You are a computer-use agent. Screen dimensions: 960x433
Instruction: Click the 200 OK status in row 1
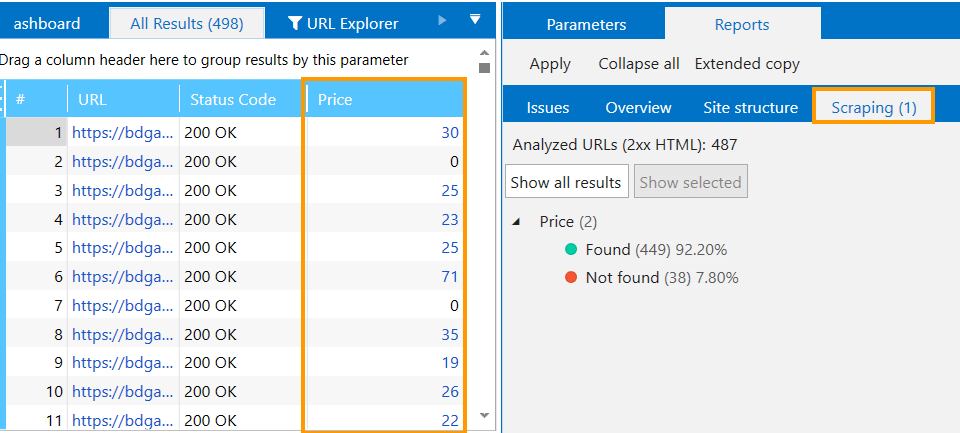210,133
